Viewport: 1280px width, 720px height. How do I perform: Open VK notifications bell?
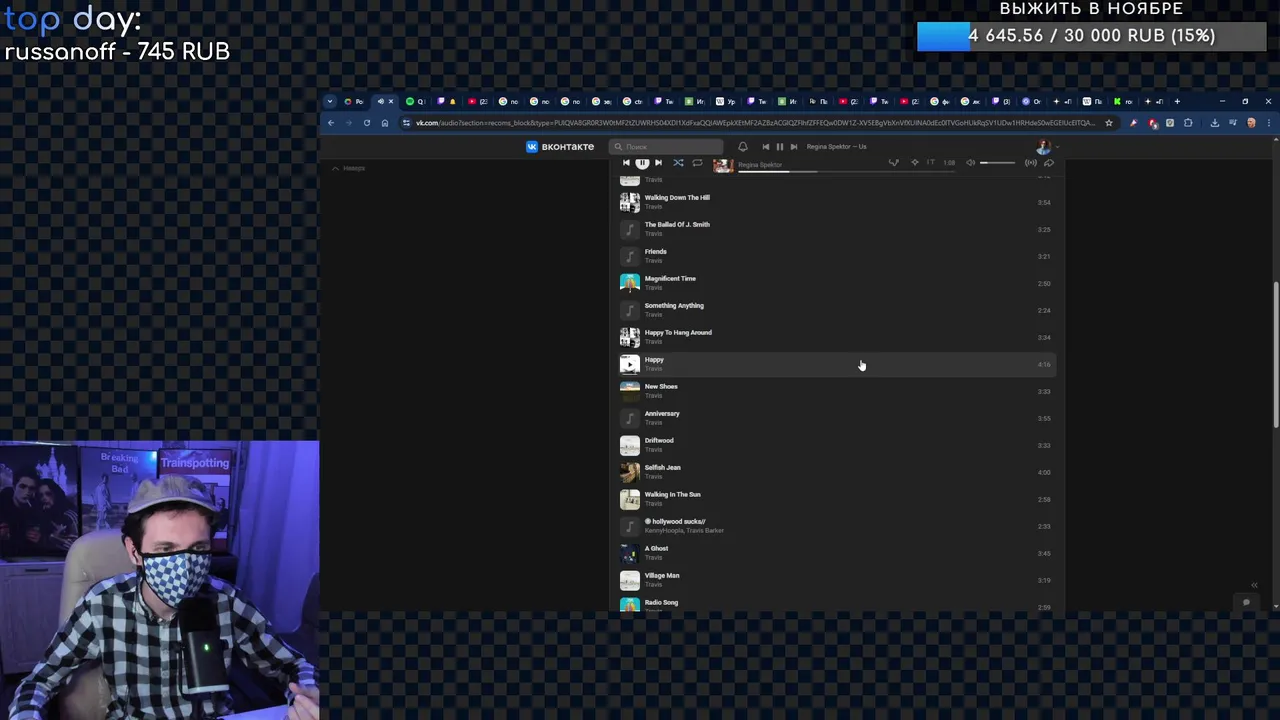(x=742, y=146)
